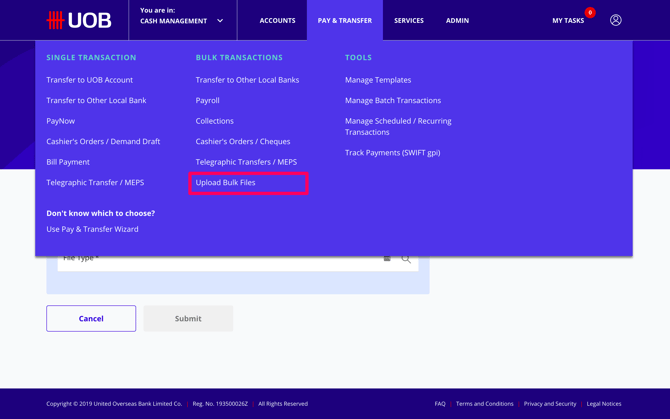This screenshot has height=419, width=670.
Task: Open the Pay & Transfer menu
Action: 344,21
